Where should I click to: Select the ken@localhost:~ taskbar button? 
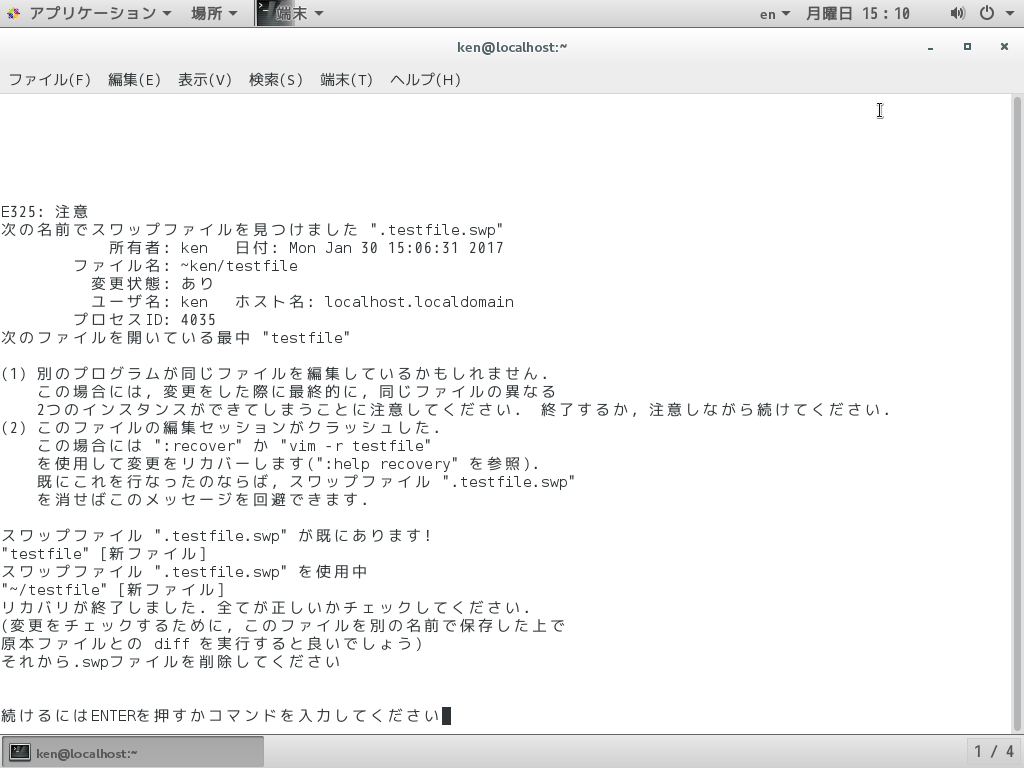(130, 750)
